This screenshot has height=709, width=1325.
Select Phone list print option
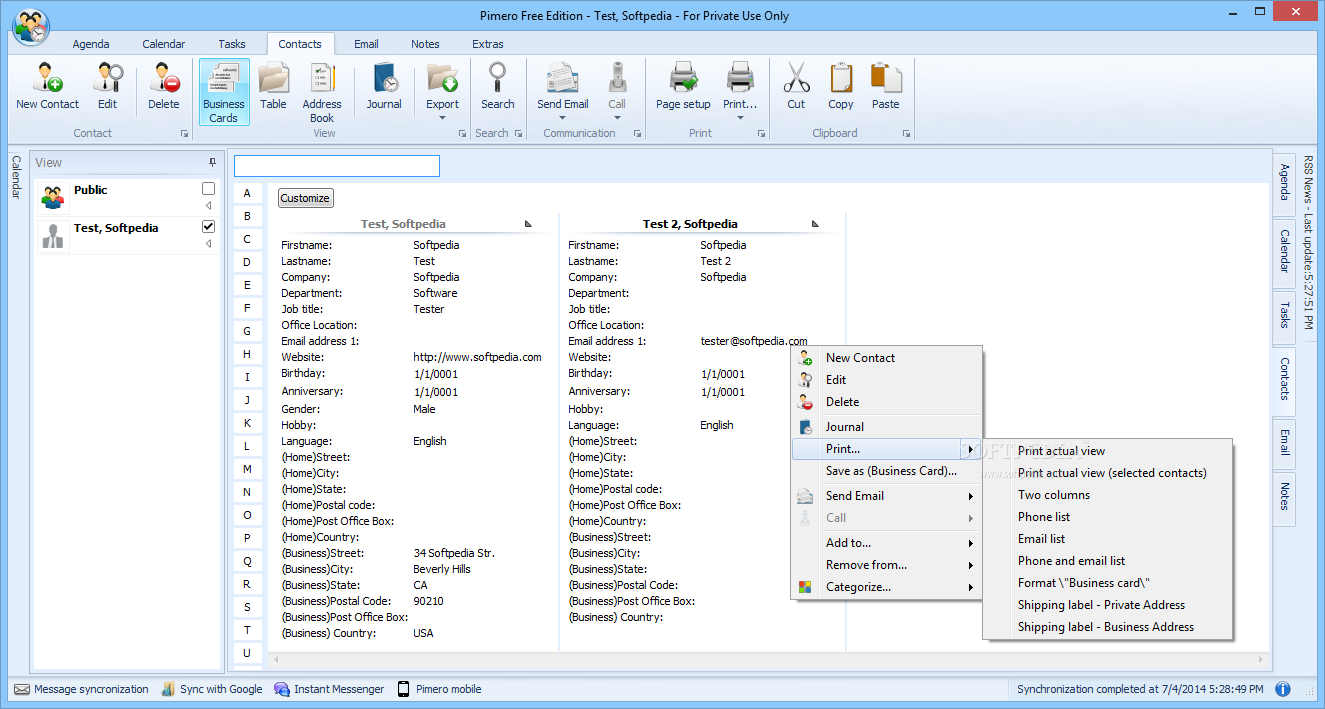pyautogui.click(x=1108, y=517)
